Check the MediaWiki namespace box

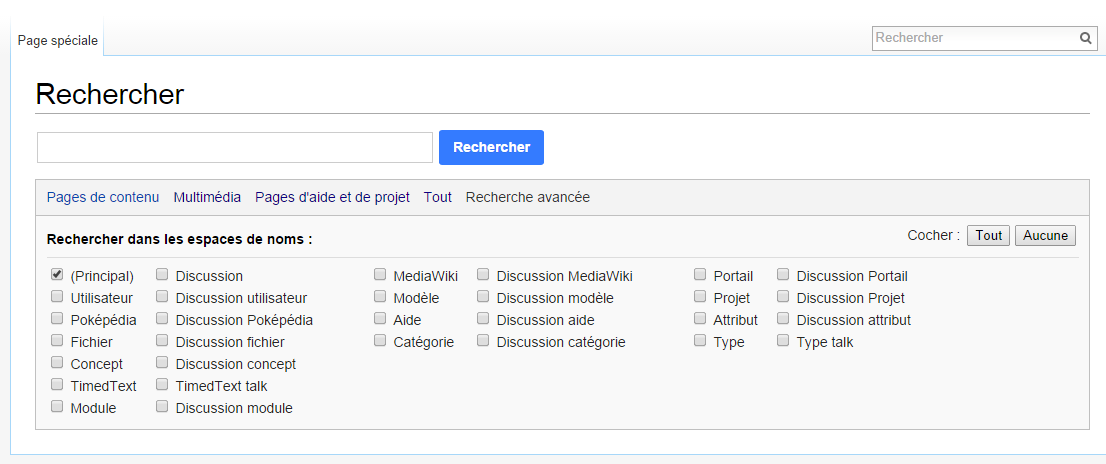point(380,274)
